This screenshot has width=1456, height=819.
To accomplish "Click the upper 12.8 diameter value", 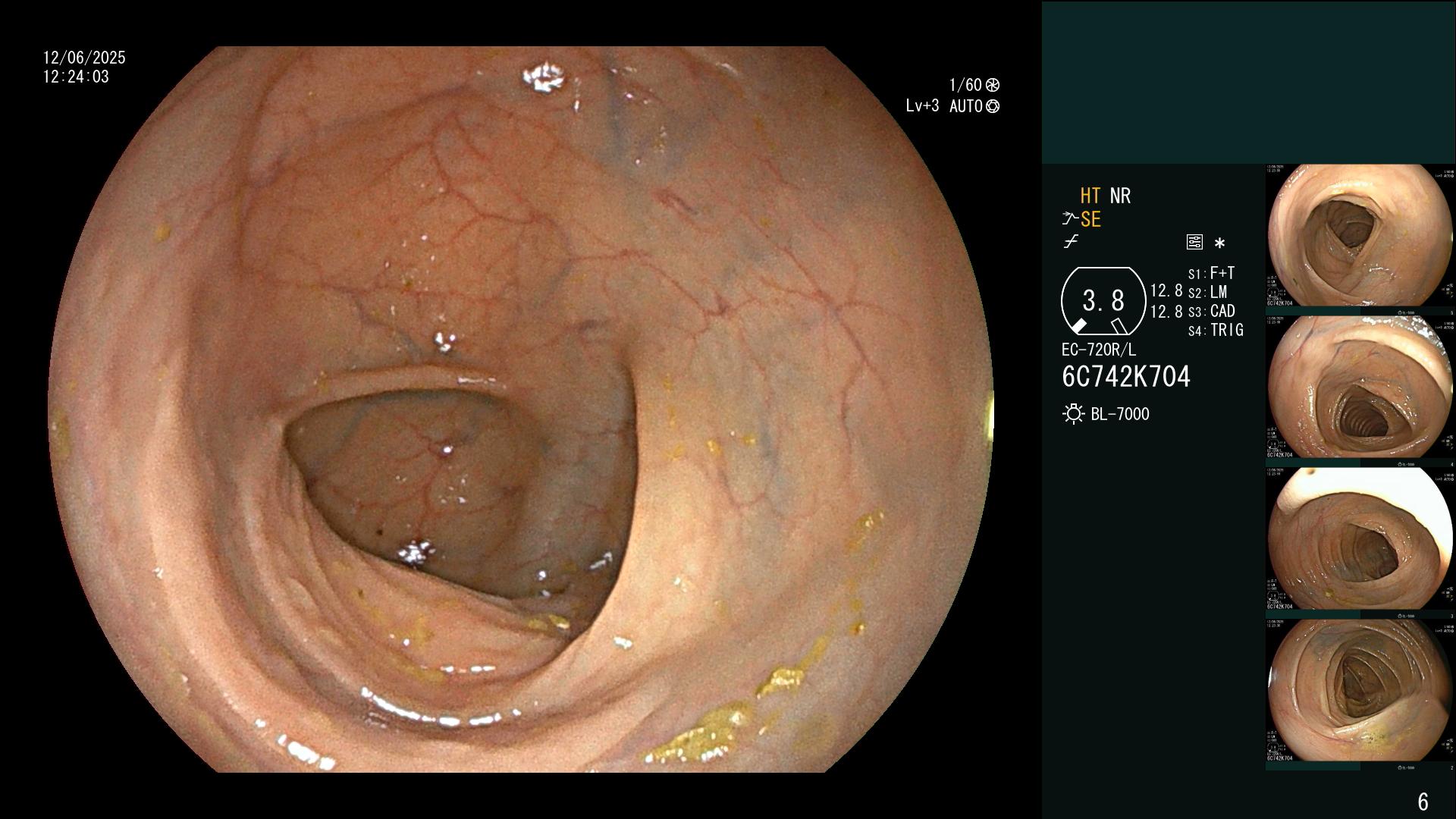I will click(1166, 290).
